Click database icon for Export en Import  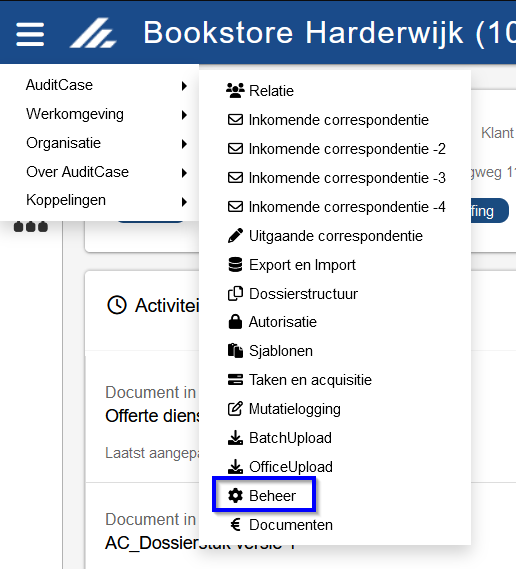235,265
